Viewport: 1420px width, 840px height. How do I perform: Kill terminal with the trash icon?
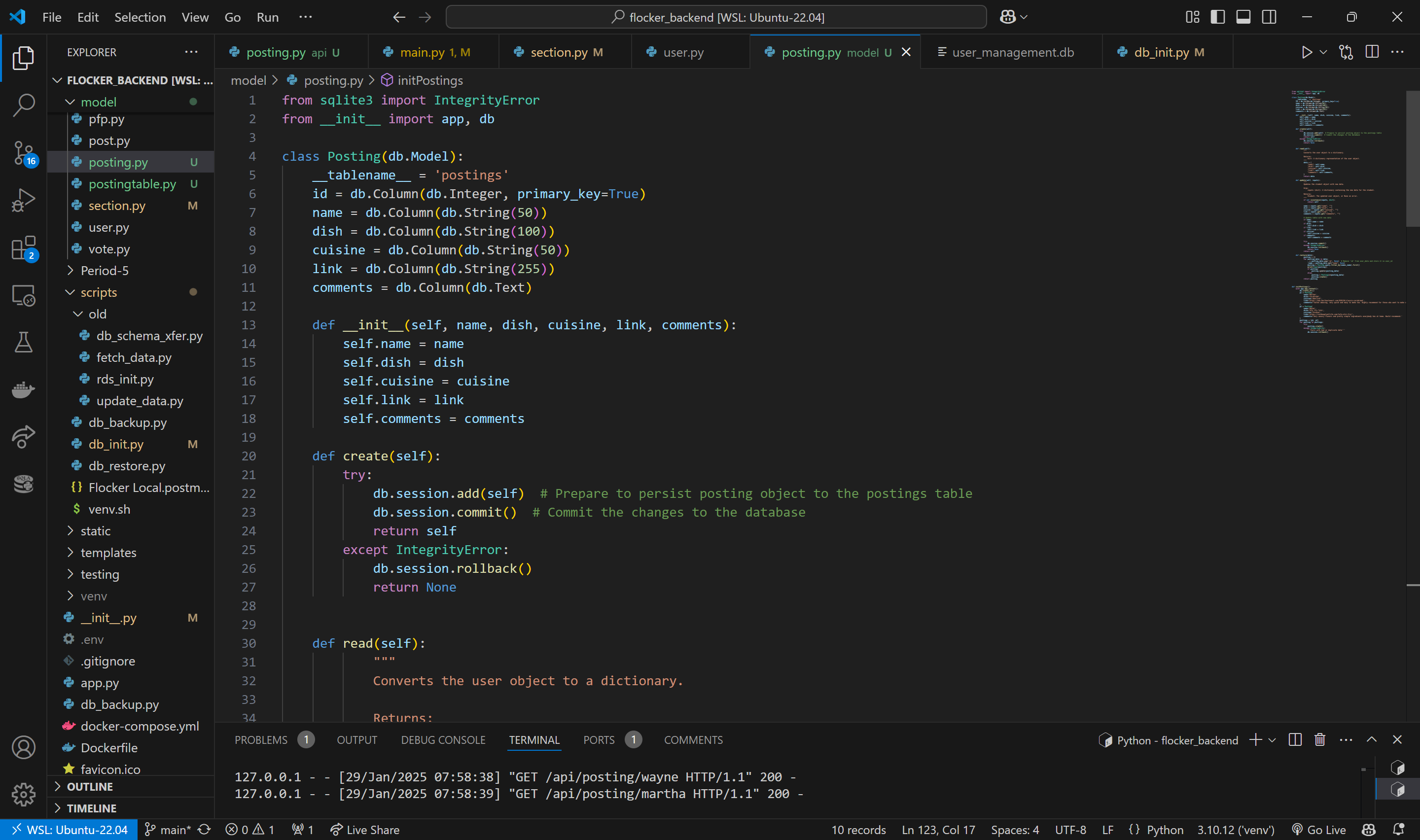tap(1320, 740)
